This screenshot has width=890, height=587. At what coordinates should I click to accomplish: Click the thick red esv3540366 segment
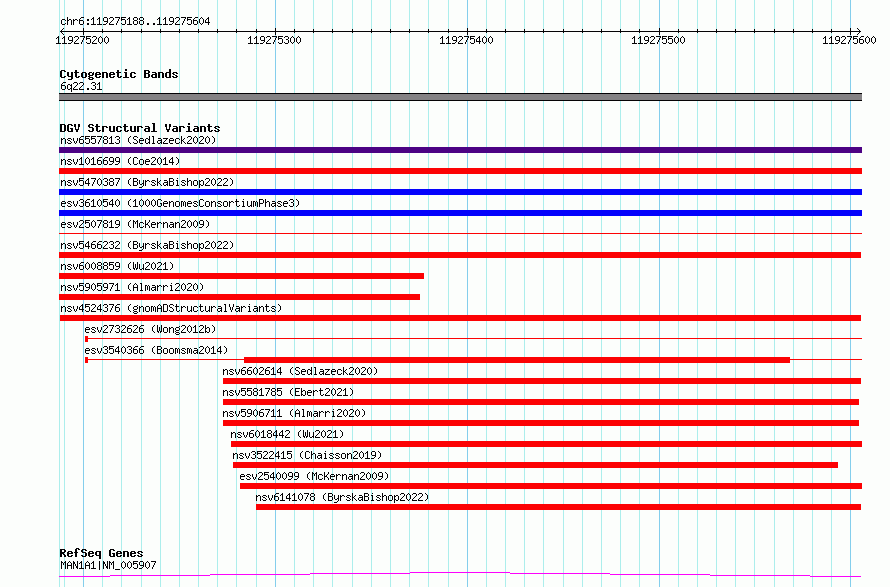pos(517,360)
